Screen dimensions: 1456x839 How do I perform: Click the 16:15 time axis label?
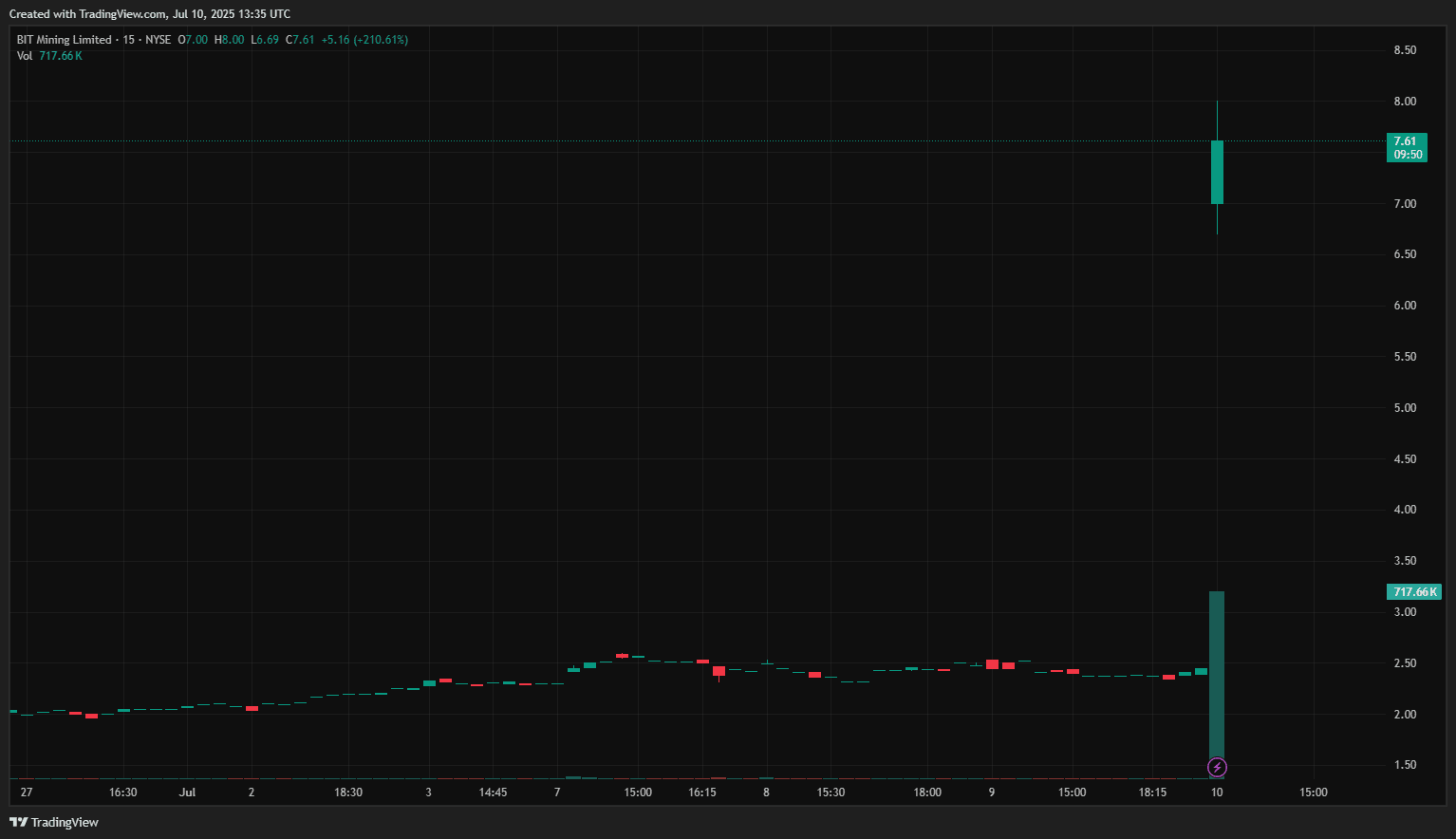[x=702, y=792]
